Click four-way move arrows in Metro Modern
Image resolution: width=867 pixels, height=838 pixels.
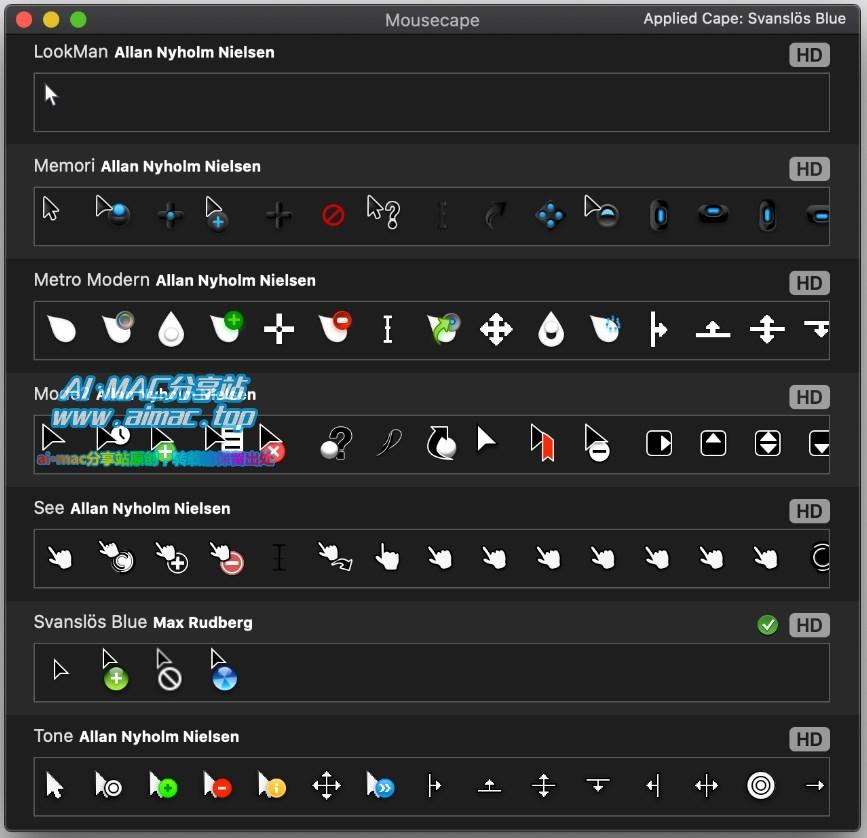[496, 329]
